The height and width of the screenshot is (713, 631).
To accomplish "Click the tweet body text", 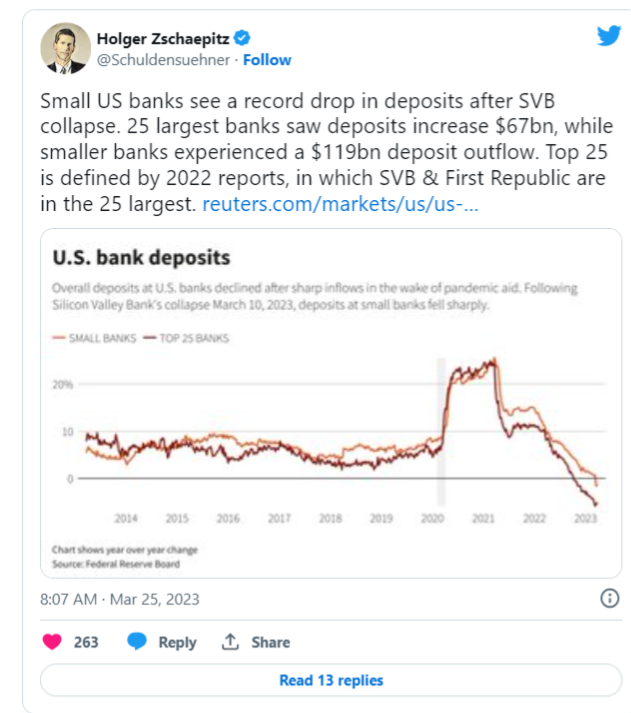I will pyautogui.click(x=326, y=152).
